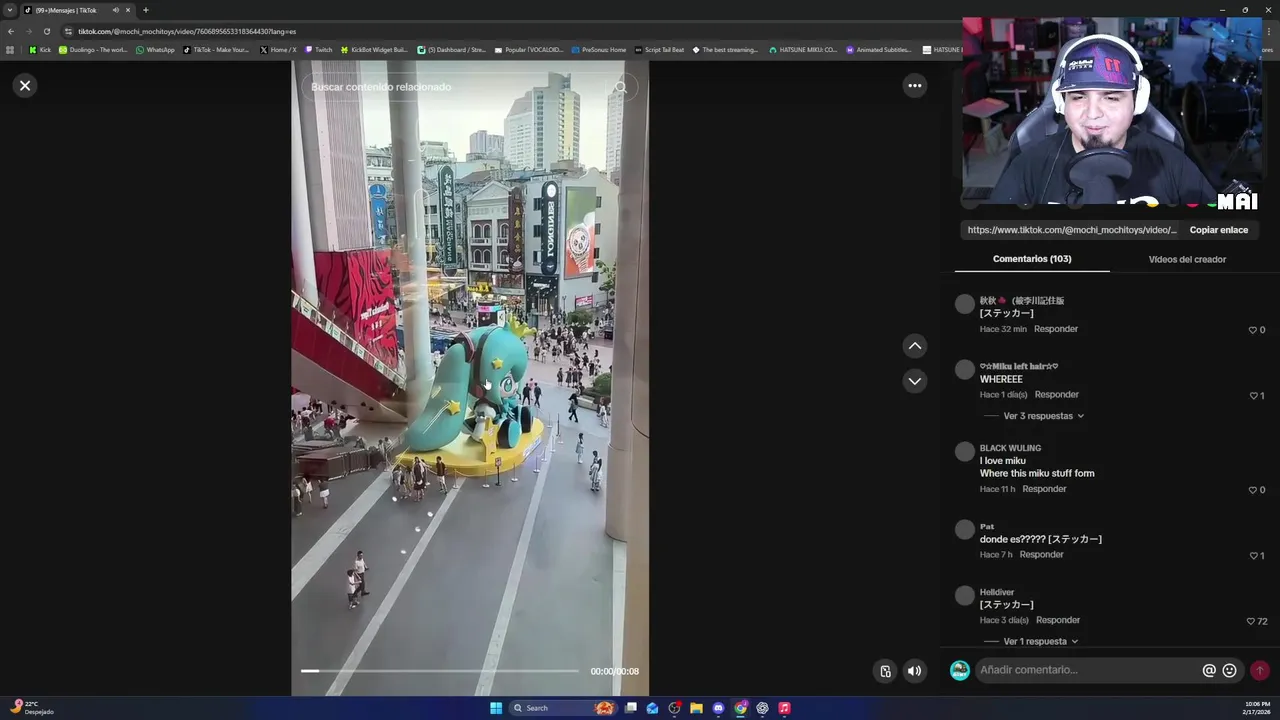Reply to Helldiver's comment
This screenshot has height=720, width=1280.
click(x=1058, y=620)
